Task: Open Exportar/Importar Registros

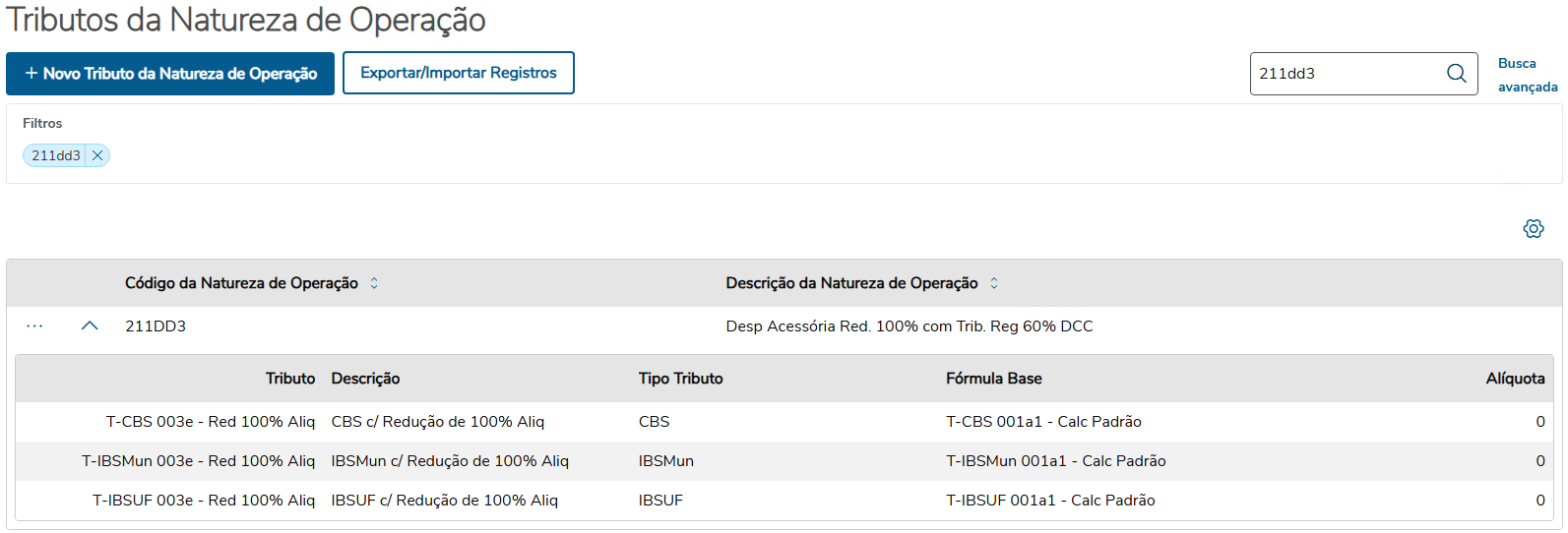Action: 458,74
